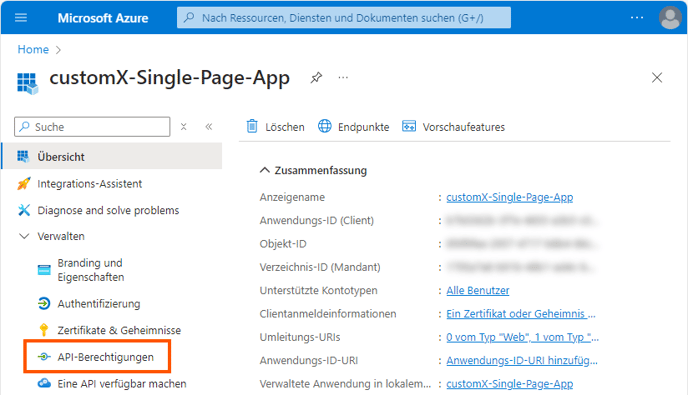Open Anzeigename customX-Single-Page-App link
Viewport: 688px width, 395px height.
pyautogui.click(x=509, y=198)
